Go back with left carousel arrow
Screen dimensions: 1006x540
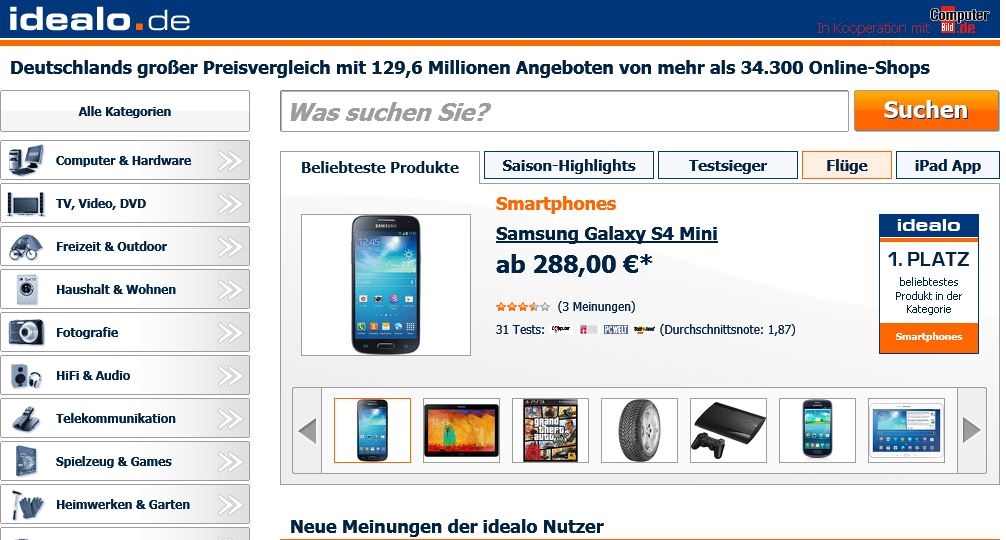tap(307, 430)
